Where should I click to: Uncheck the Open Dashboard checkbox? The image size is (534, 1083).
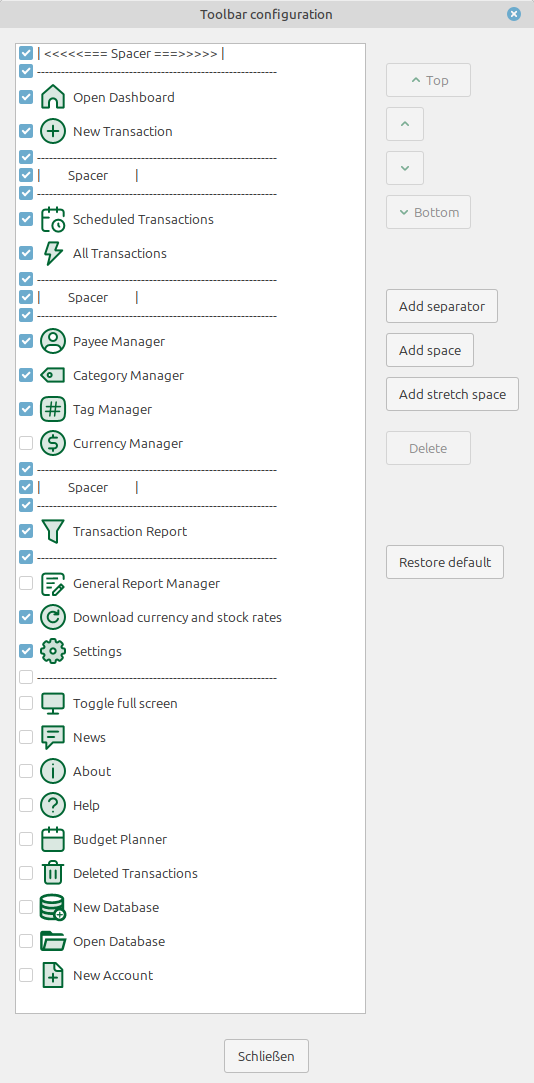pyautogui.click(x=26, y=97)
